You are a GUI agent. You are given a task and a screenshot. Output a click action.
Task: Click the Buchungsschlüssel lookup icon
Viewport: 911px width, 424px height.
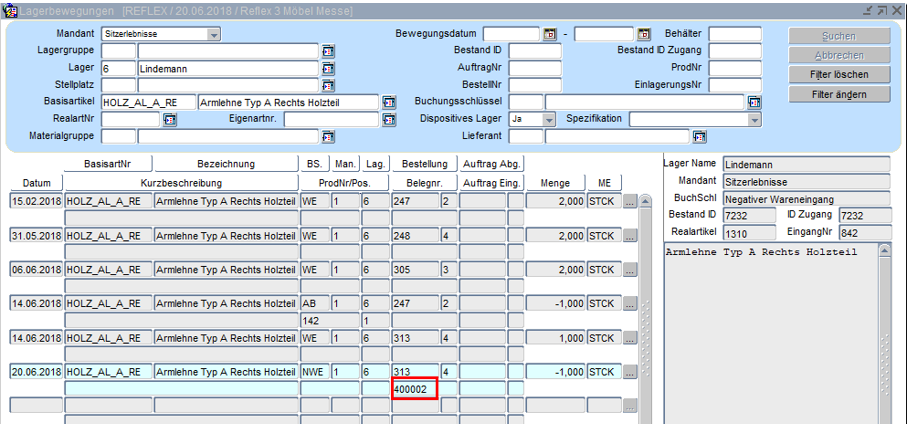pos(754,102)
